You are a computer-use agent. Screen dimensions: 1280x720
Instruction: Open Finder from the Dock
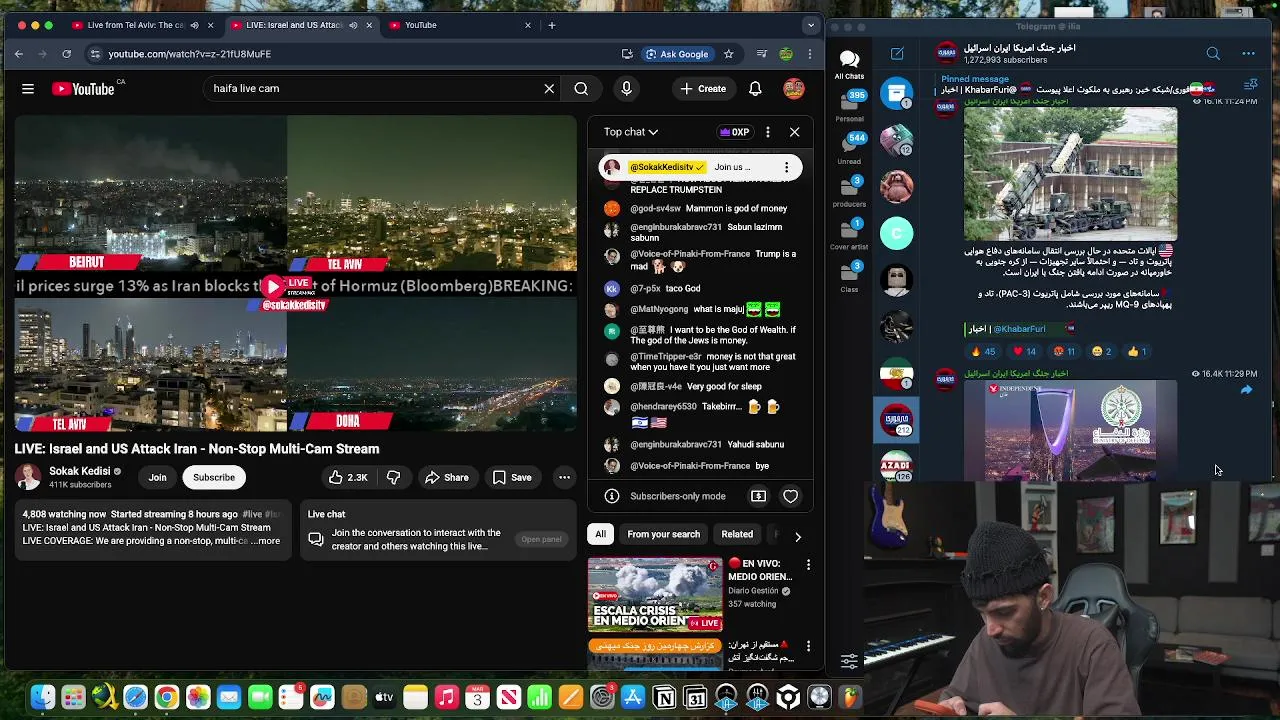42,697
